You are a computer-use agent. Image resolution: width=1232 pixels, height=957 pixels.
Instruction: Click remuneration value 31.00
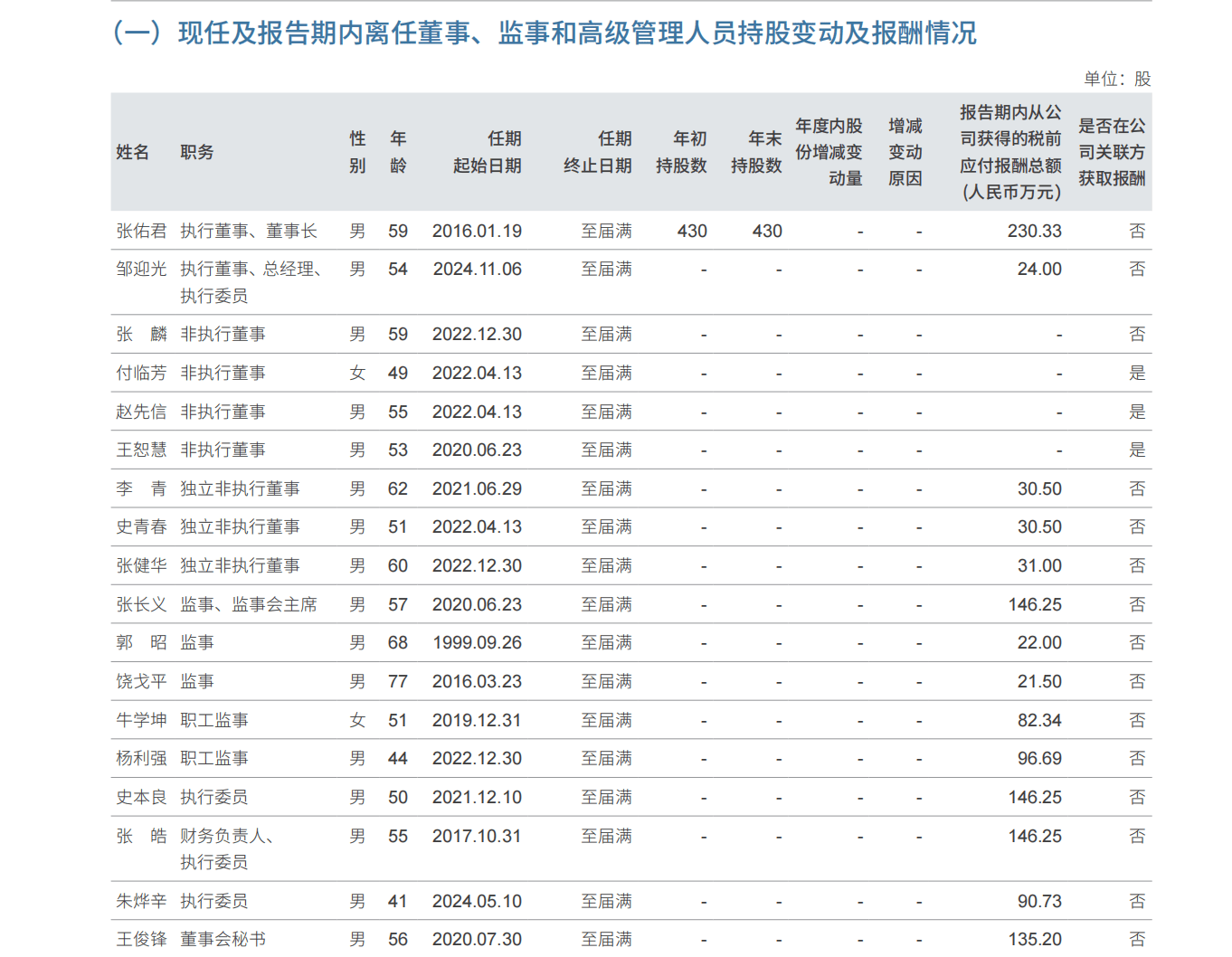1039,565
